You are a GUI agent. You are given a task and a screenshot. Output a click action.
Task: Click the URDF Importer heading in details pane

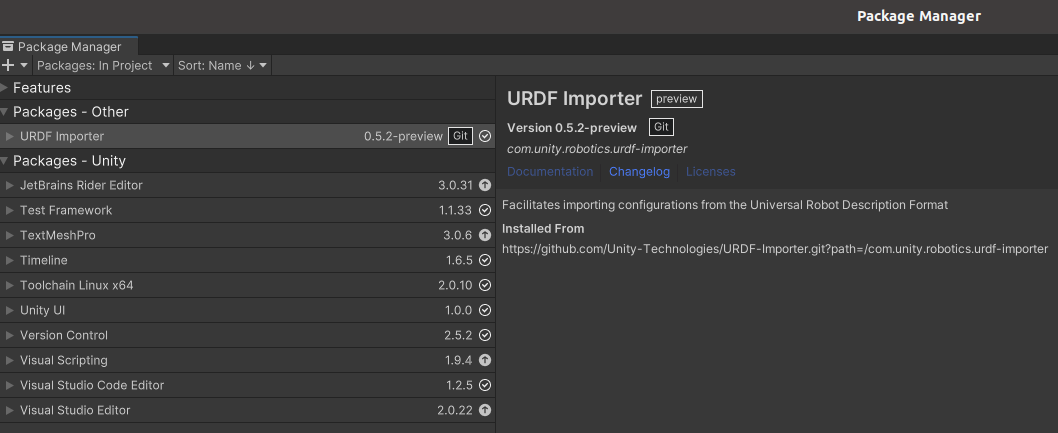(574, 98)
